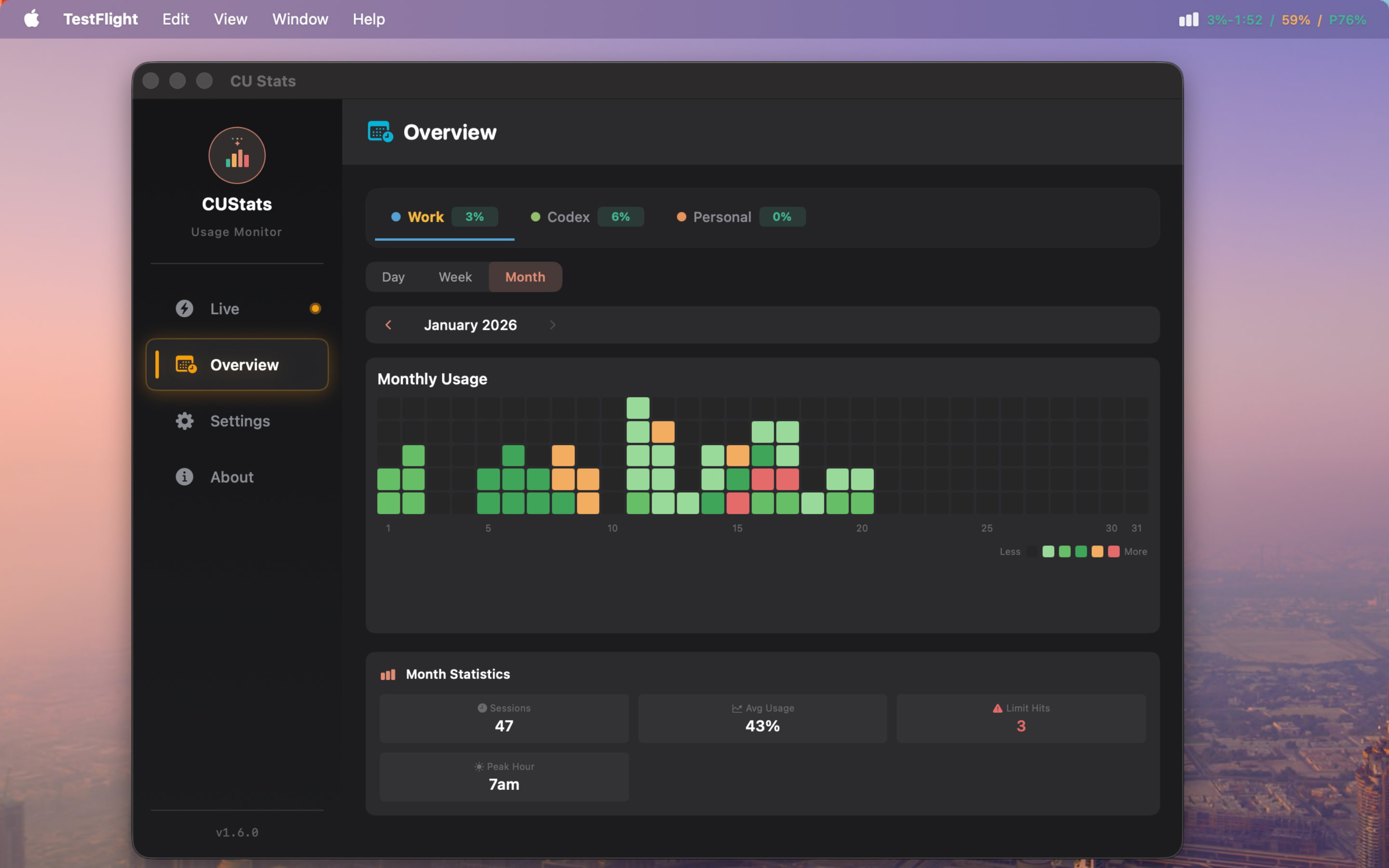Screen dimensions: 1389x868
Task: Switch to the Month view tab
Action: pos(525,277)
